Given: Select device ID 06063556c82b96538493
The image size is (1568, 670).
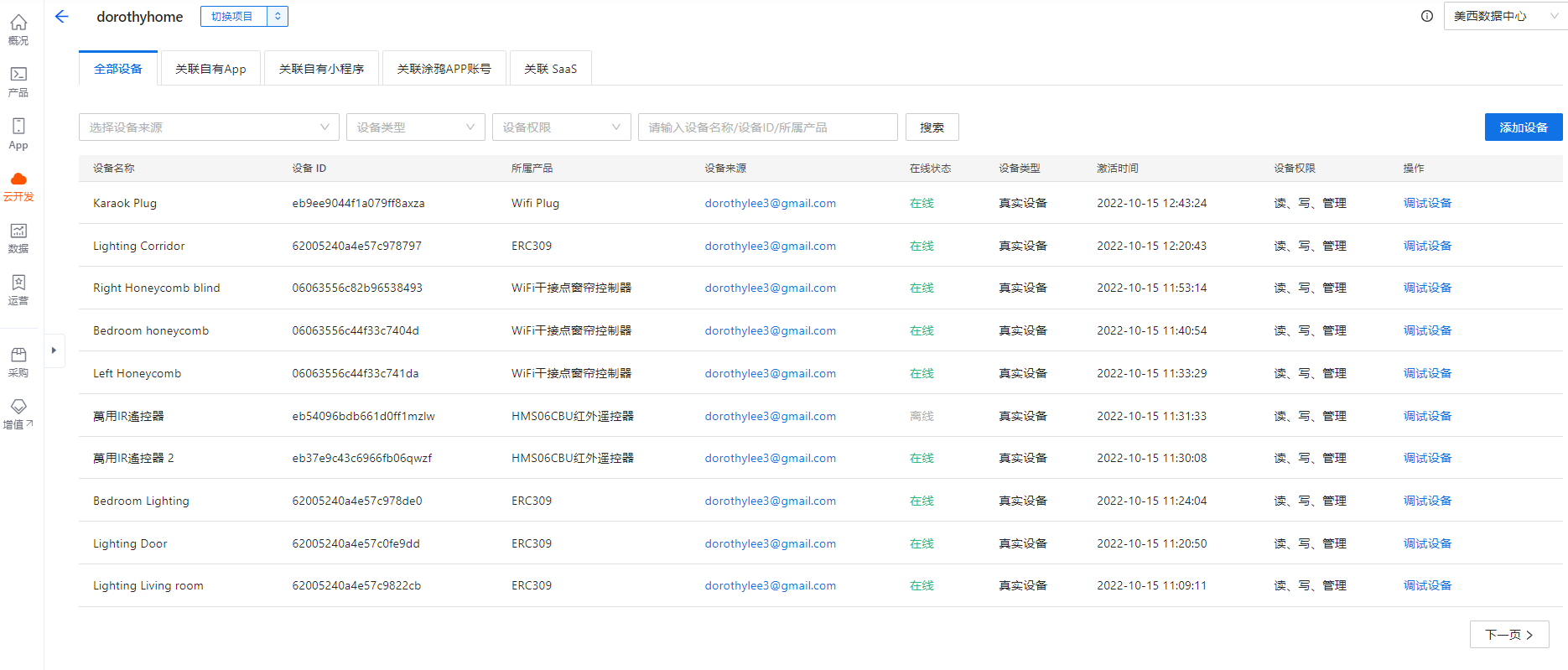Looking at the screenshot, I should tap(357, 288).
